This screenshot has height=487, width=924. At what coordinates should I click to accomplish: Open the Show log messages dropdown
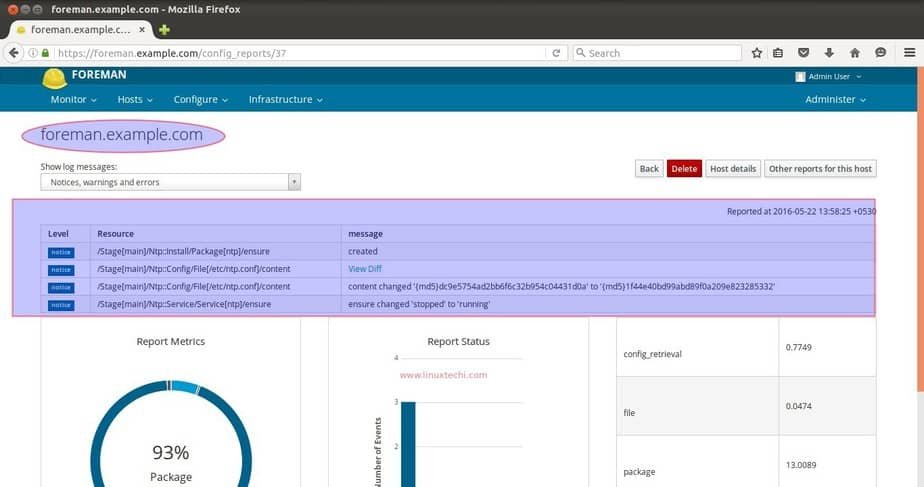(x=170, y=182)
